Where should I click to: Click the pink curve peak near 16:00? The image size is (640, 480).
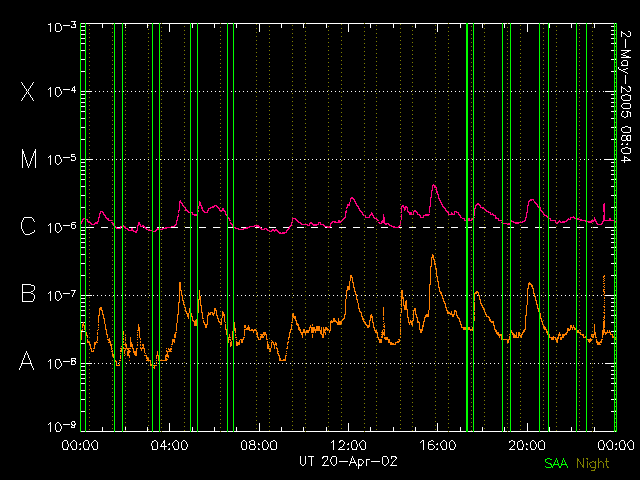(434, 186)
